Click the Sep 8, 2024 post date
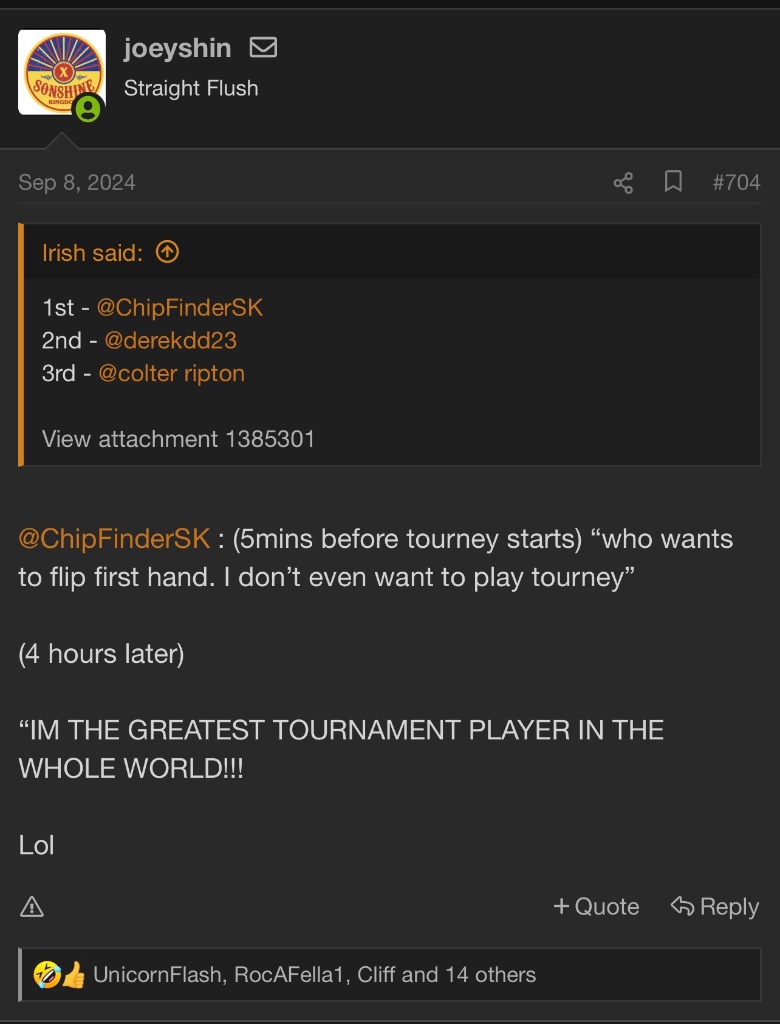The image size is (780, 1024). tap(77, 182)
